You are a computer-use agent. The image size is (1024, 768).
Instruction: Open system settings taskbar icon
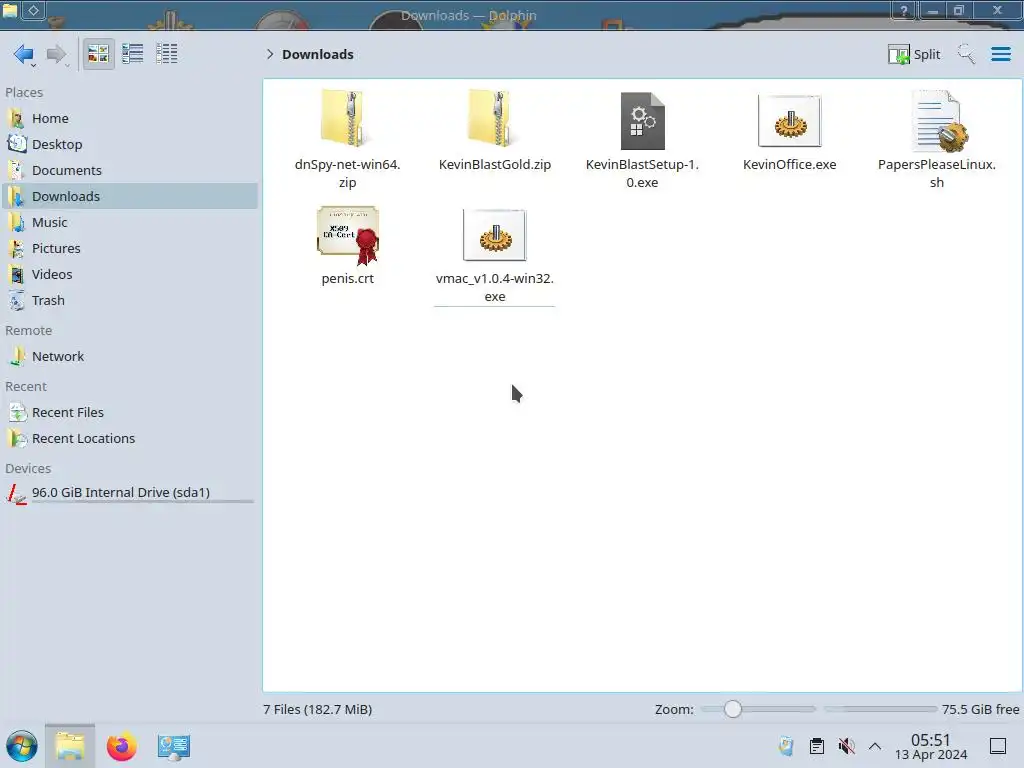(174, 746)
